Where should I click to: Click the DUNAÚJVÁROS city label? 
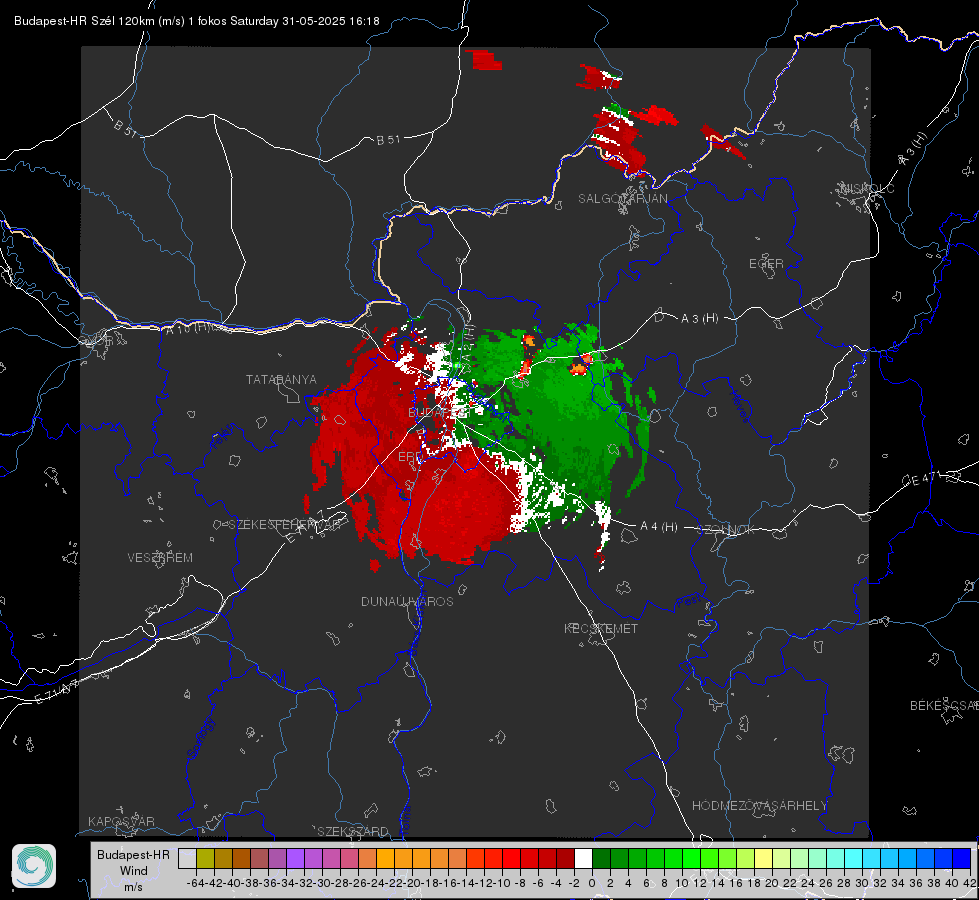(x=407, y=601)
